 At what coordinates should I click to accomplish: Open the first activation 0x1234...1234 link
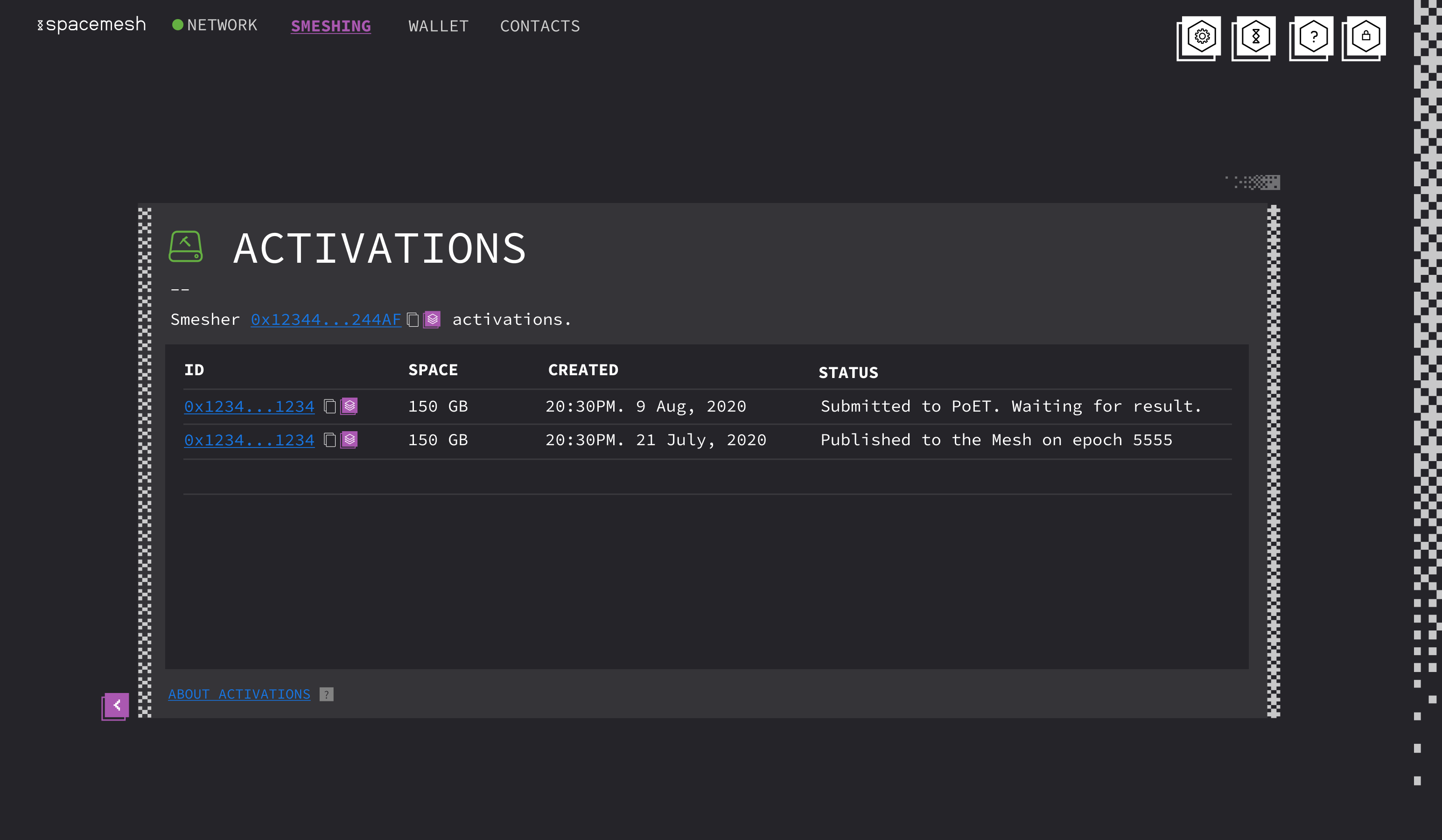(x=249, y=406)
